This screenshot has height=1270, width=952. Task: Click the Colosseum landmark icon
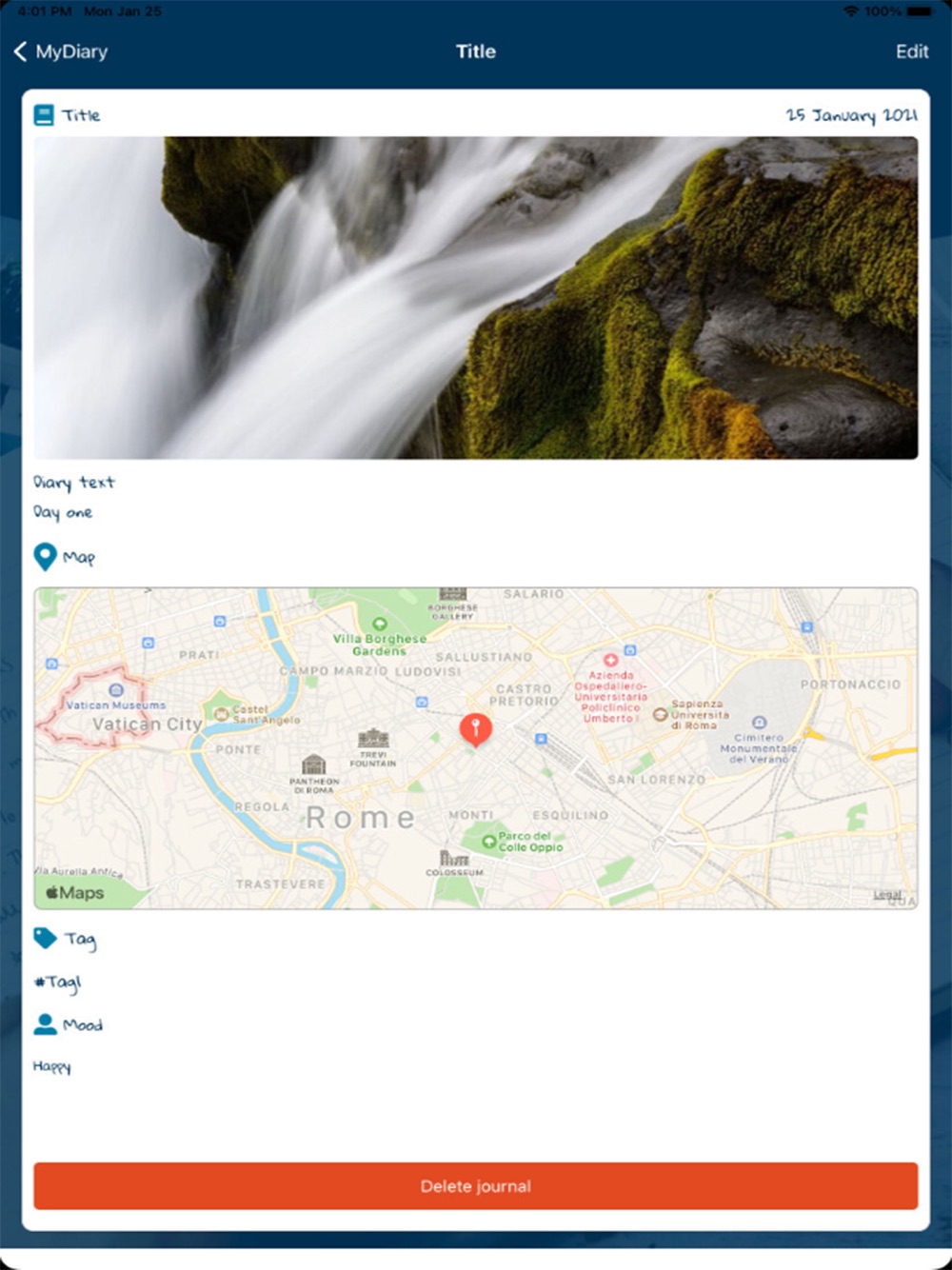pos(454,859)
